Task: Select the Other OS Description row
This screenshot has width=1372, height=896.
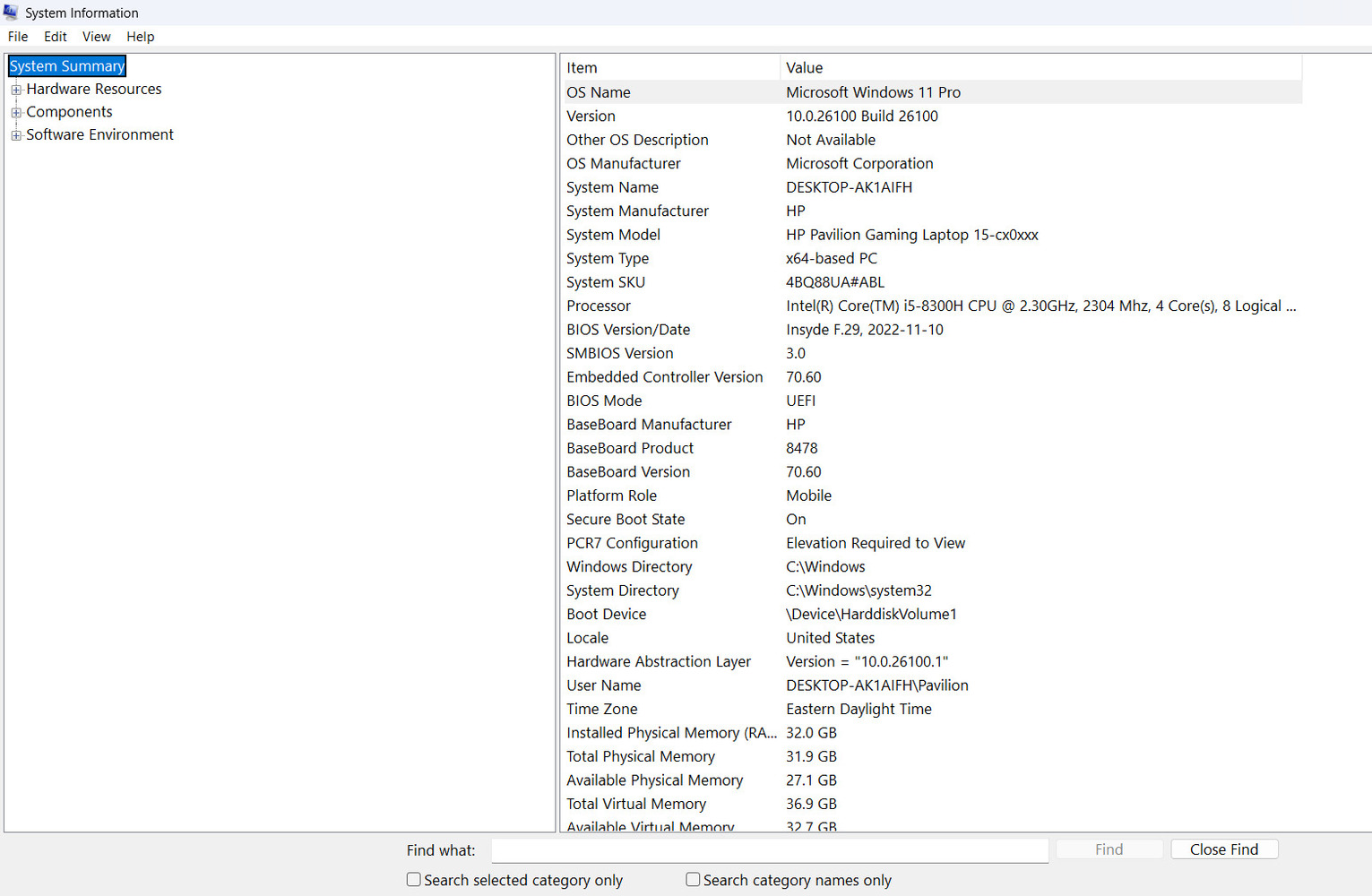Action: [x=932, y=140]
